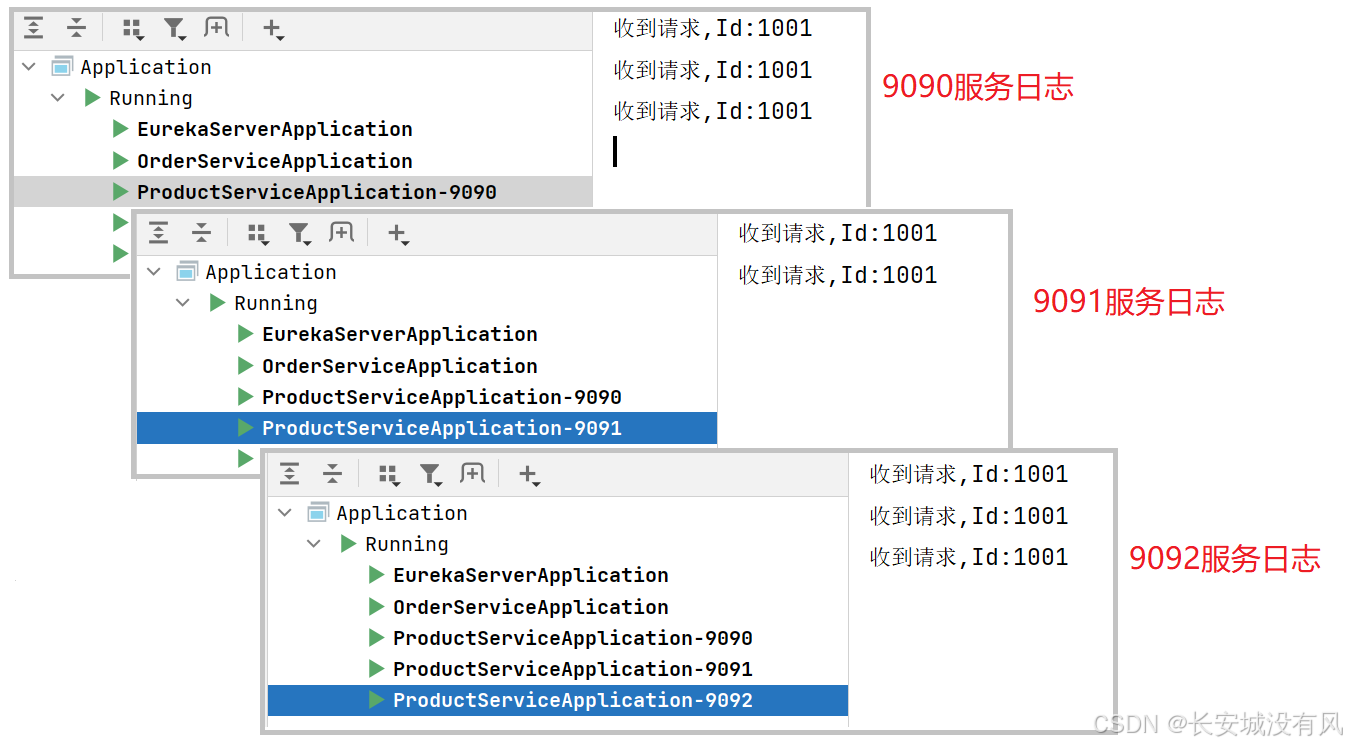
Task: Select OrderServiceApplication in 9091 window
Action: [x=428, y=366]
